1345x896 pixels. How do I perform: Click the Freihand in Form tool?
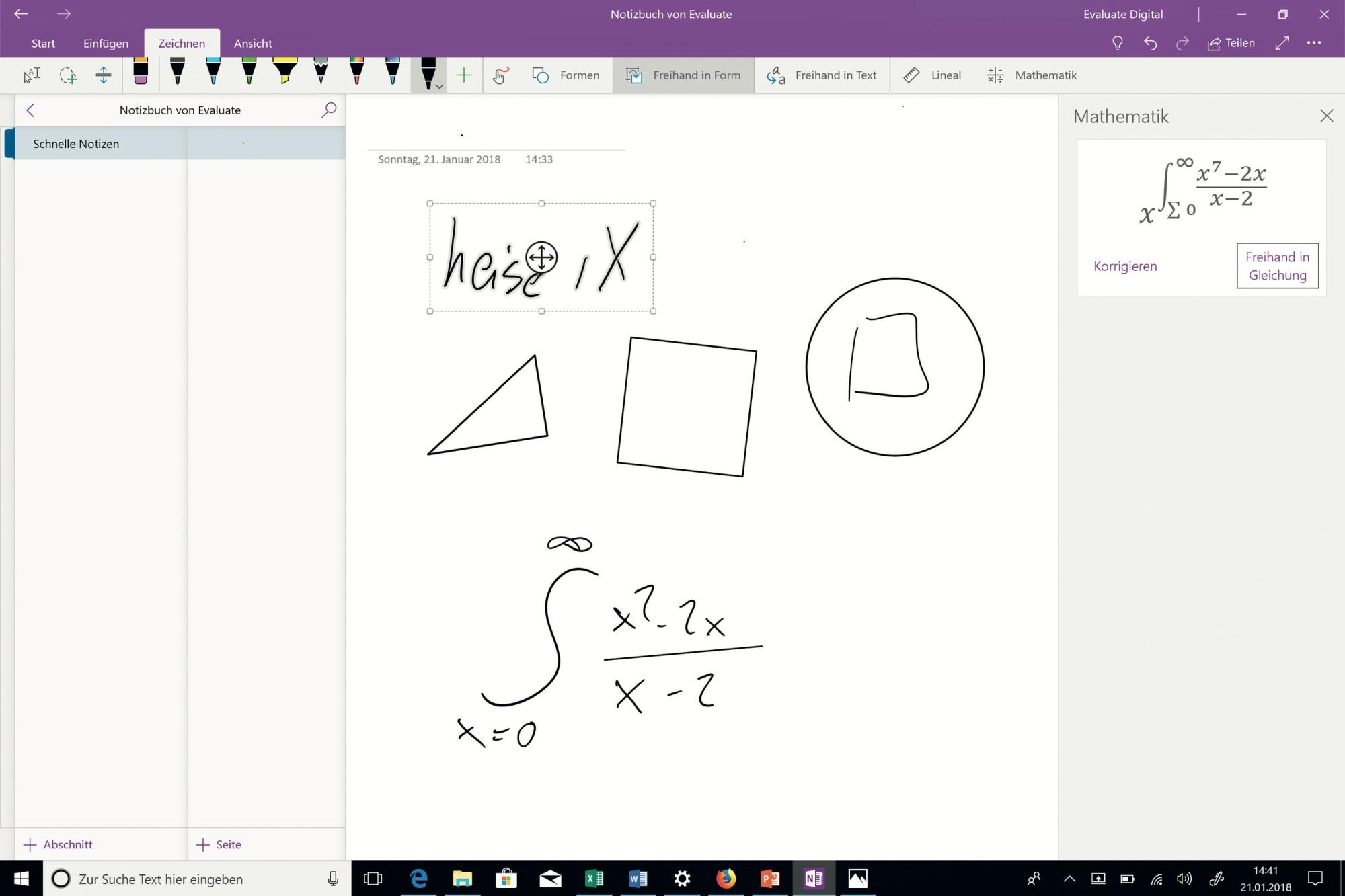pos(684,74)
